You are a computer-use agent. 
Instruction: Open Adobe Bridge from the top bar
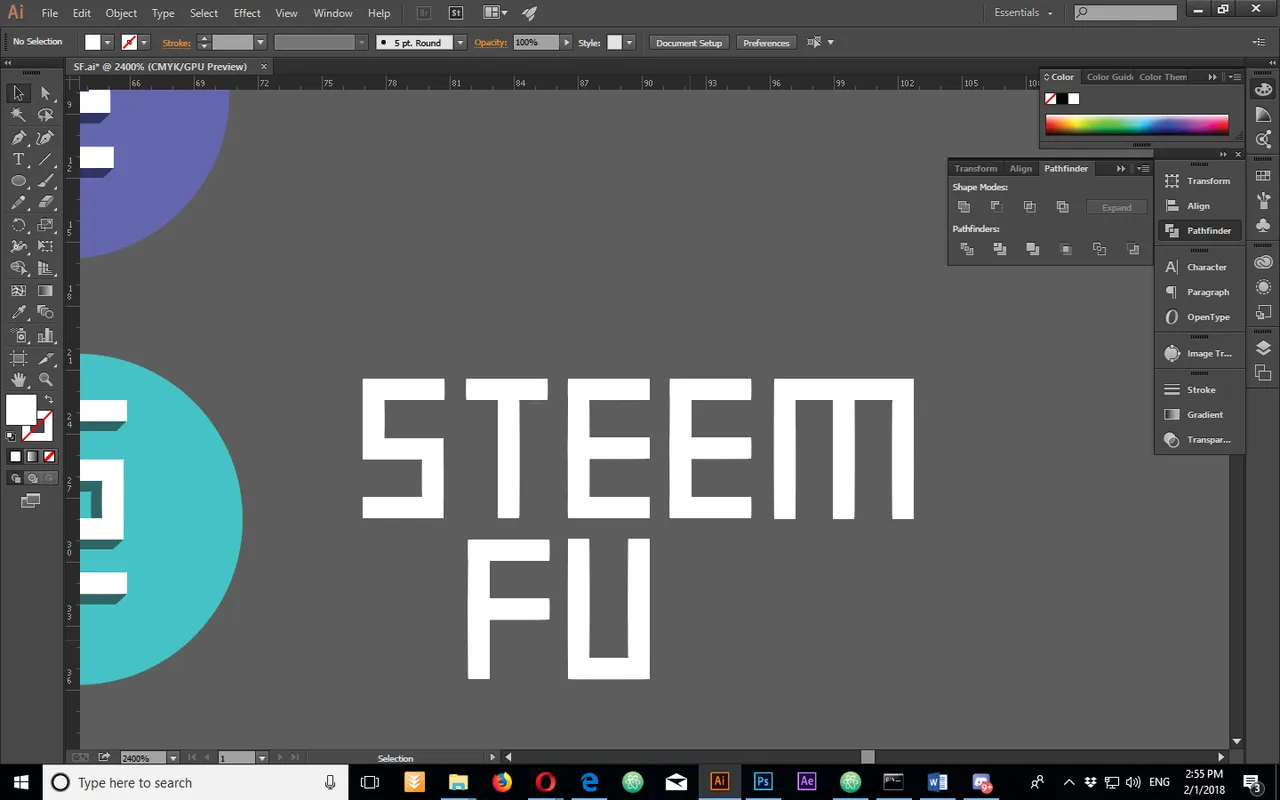[424, 13]
